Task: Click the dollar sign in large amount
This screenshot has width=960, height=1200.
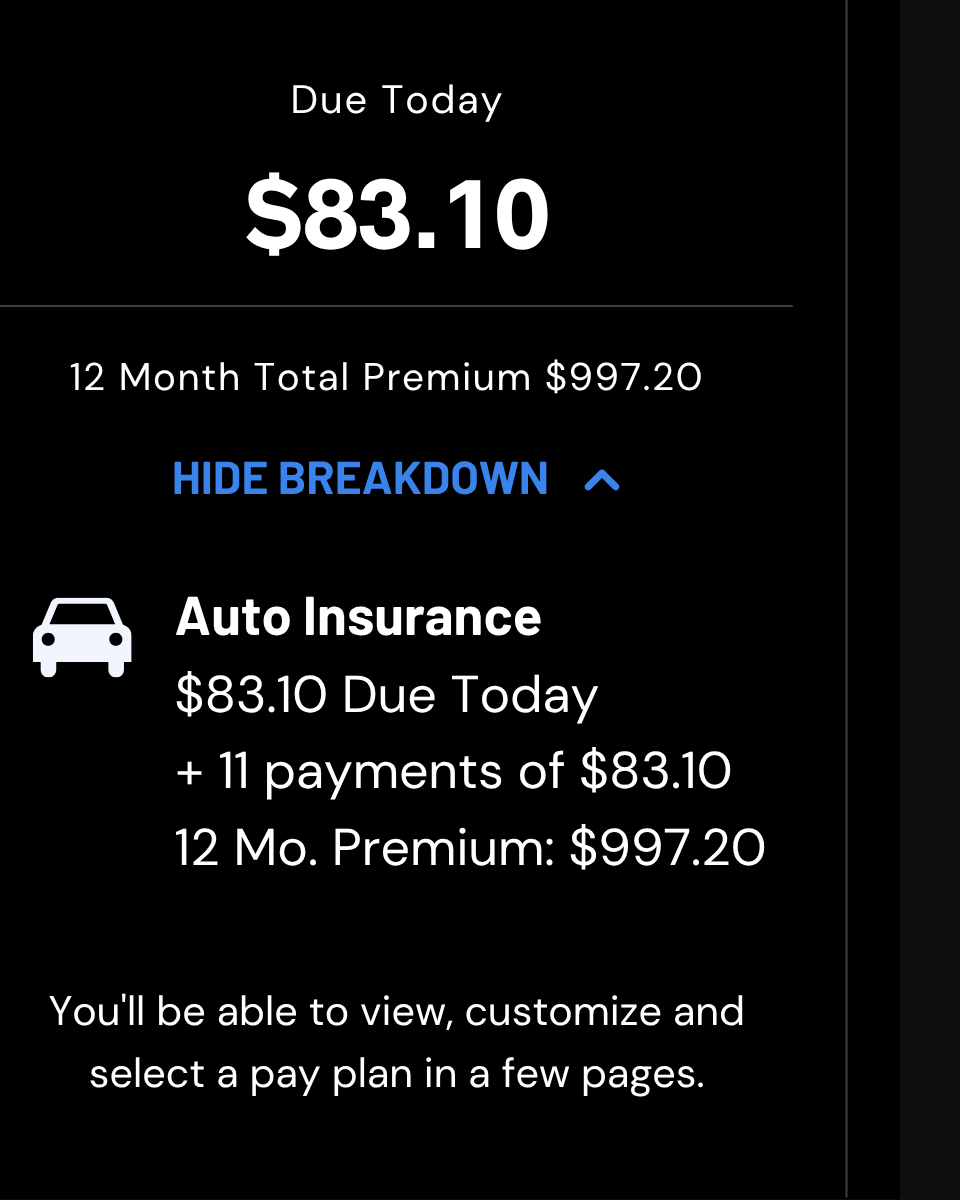Action: [273, 214]
